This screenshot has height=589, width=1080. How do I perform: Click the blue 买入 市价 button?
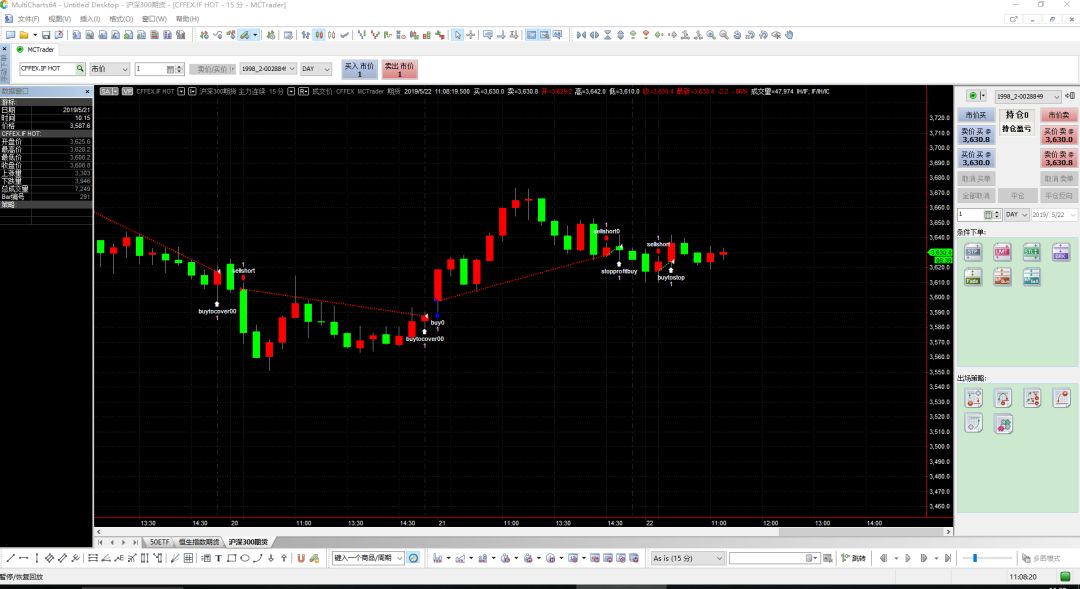(x=359, y=70)
